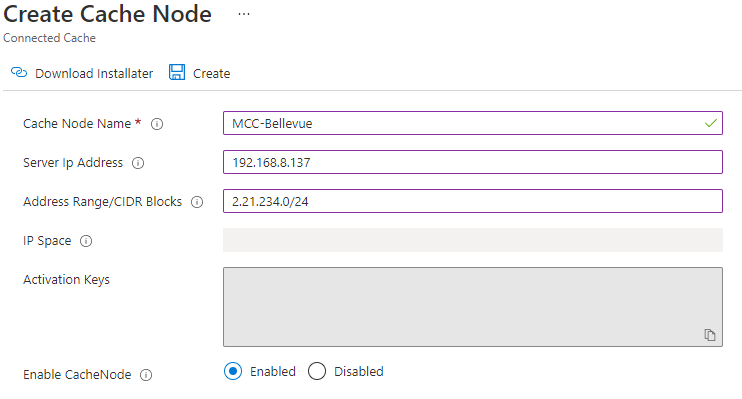This screenshot has width=742, height=399.
Task: Click the Server Ip Address input field
Action: (x=473, y=162)
